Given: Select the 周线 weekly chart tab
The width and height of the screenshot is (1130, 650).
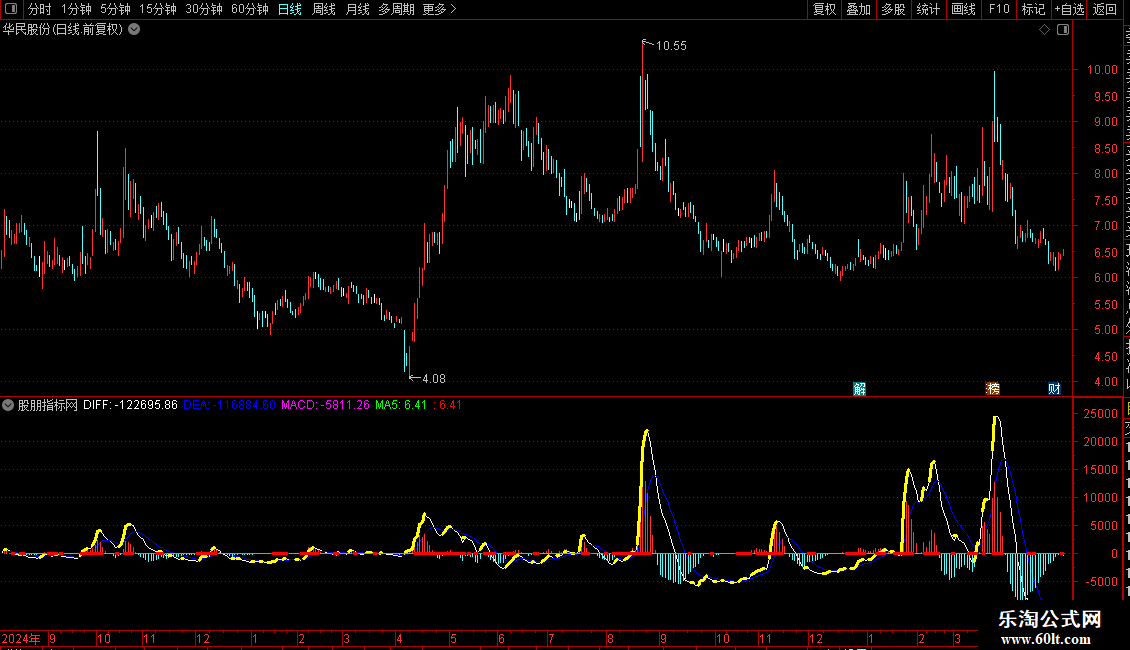Looking at the screenshot, I should coord(324,9).
